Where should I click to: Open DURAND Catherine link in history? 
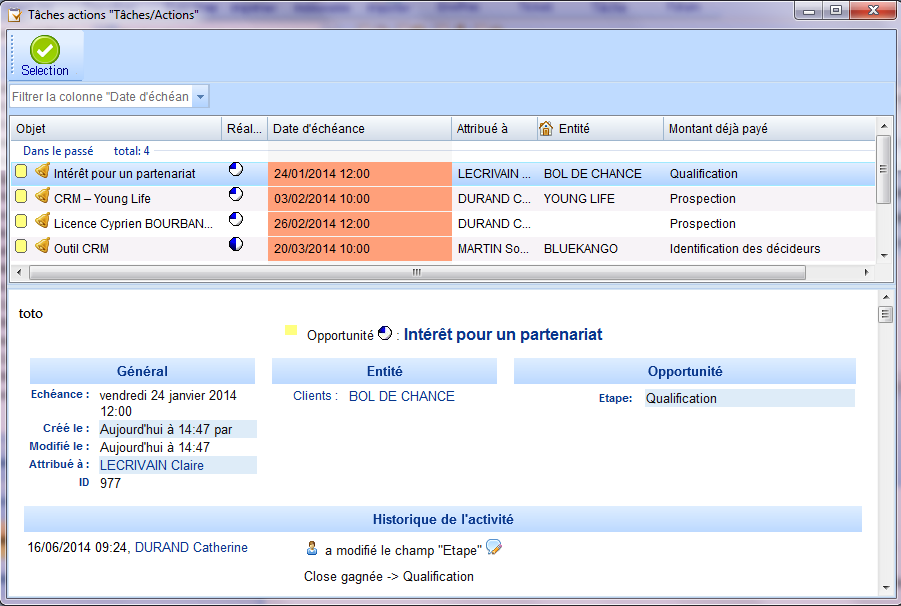pyautogui.click(x=191, y=547)
